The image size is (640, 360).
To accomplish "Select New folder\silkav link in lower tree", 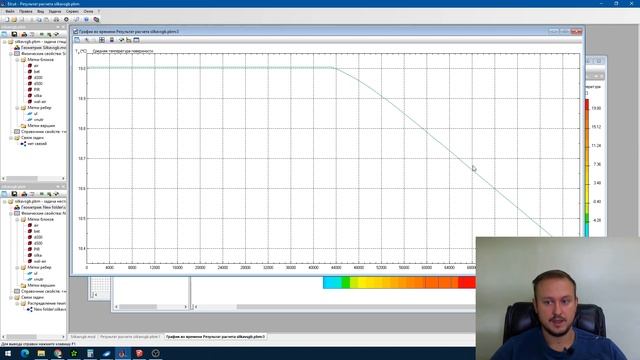I will [x=49, y=309].
